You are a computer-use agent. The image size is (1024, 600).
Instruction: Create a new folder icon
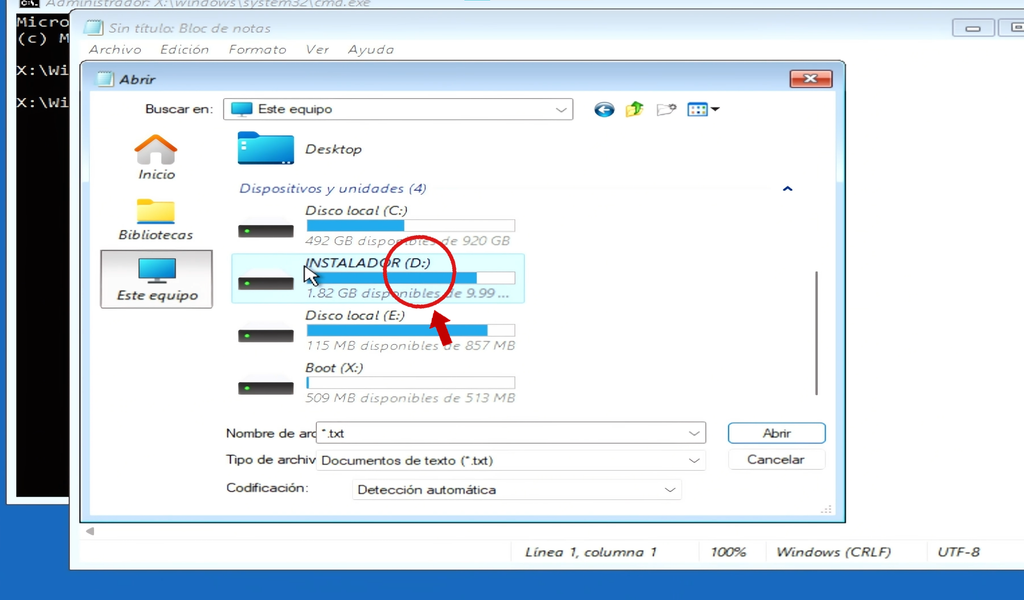click(x=665, y=110)
